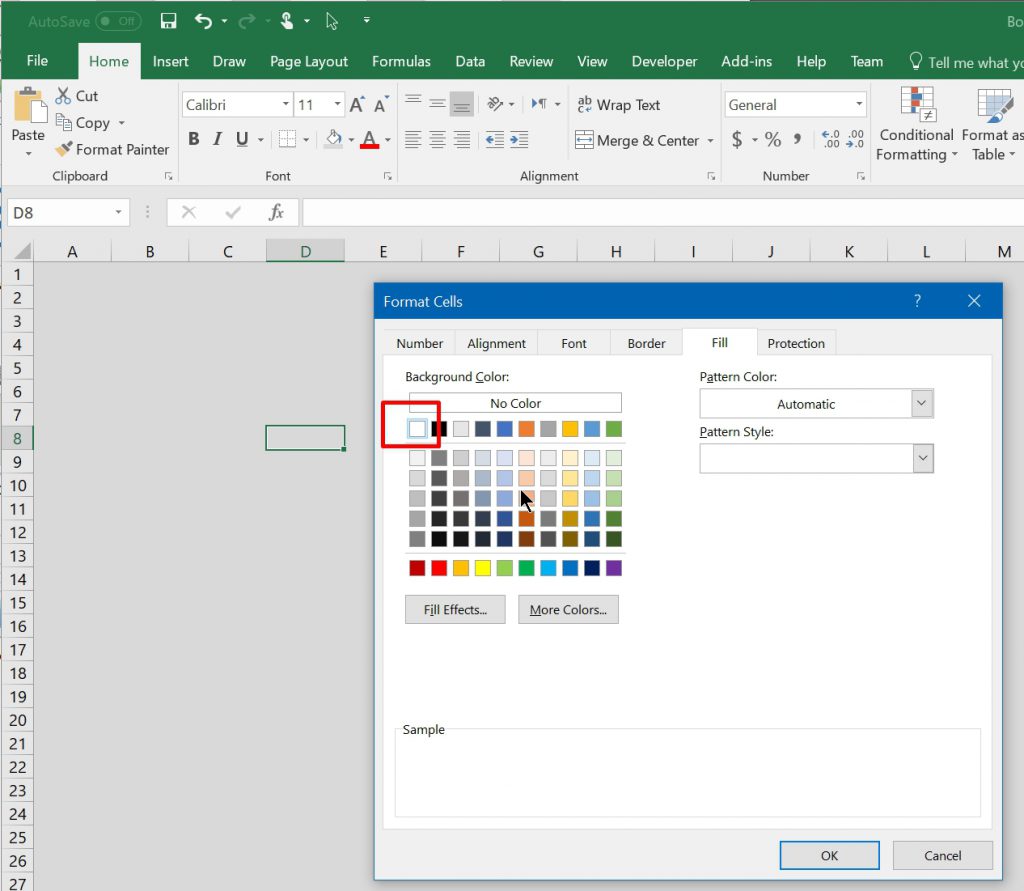Open the font size 11 dropdown

(x=337, y=105)
